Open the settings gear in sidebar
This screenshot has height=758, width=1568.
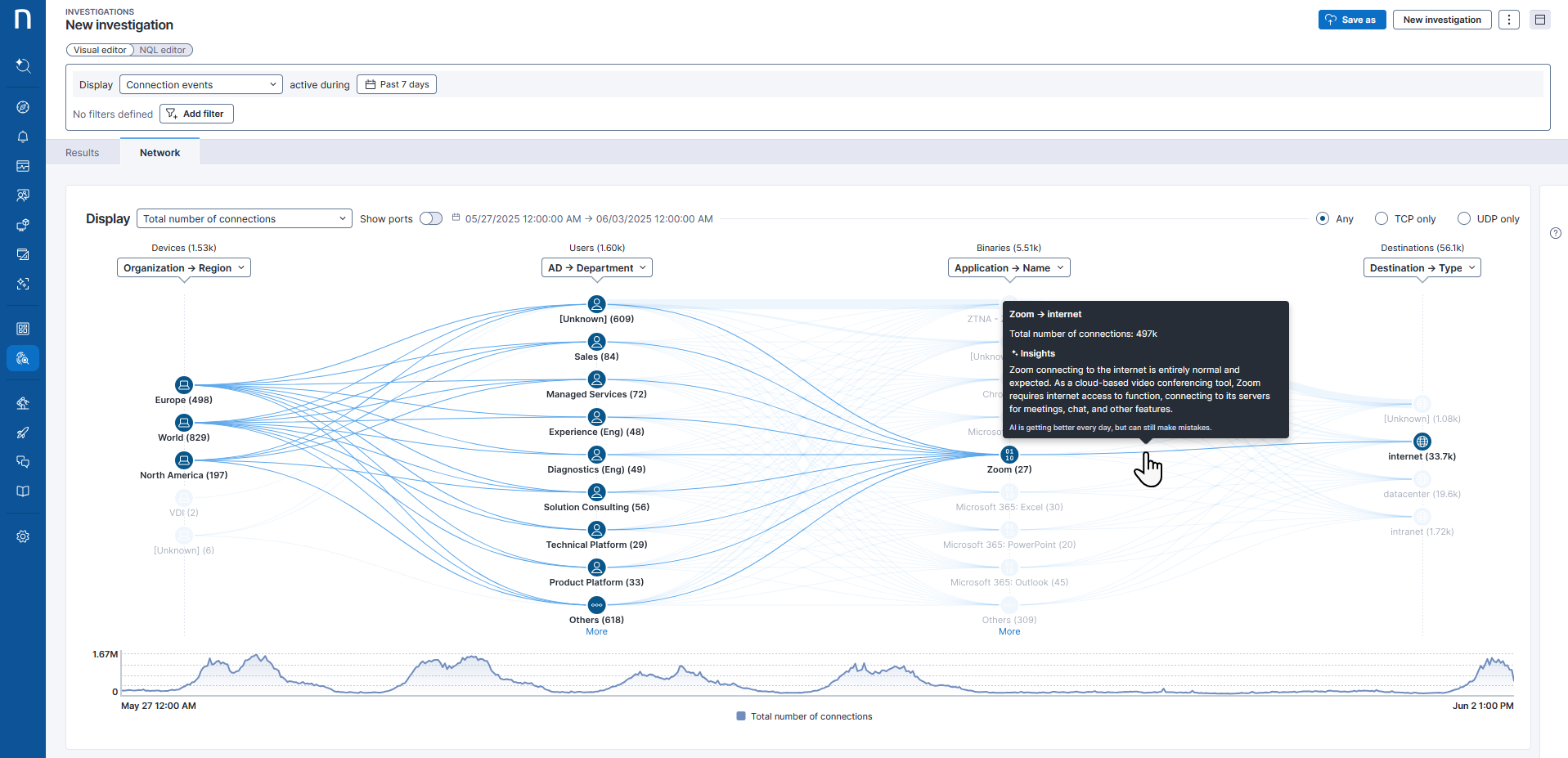pyautogui.click(x=23, y=536)
